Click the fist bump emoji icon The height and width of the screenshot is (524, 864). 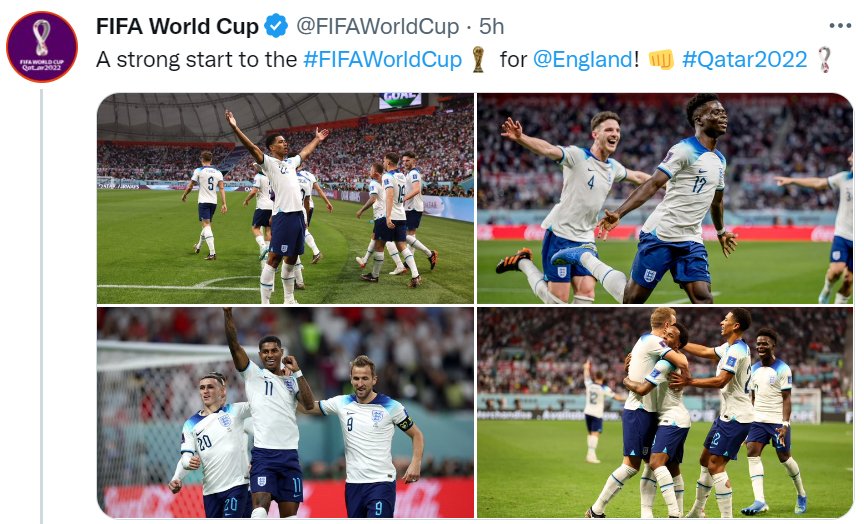661,59
